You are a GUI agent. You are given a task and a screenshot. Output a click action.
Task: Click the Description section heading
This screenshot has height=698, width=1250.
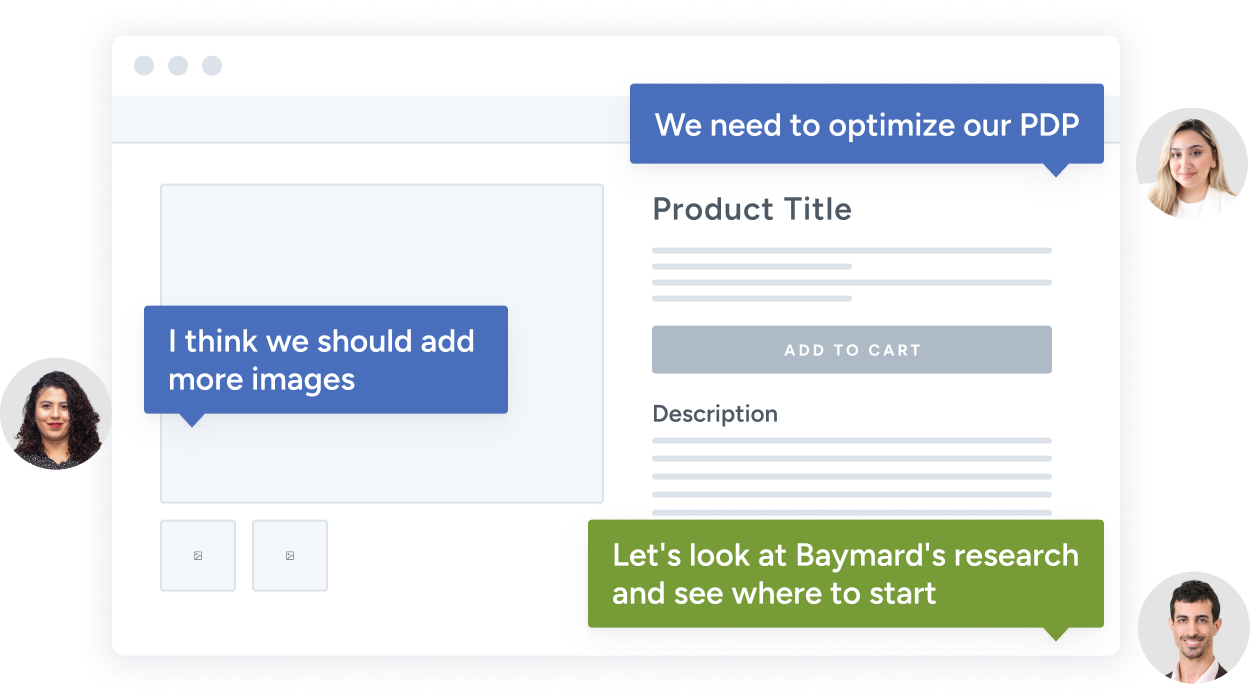[715, 414]
